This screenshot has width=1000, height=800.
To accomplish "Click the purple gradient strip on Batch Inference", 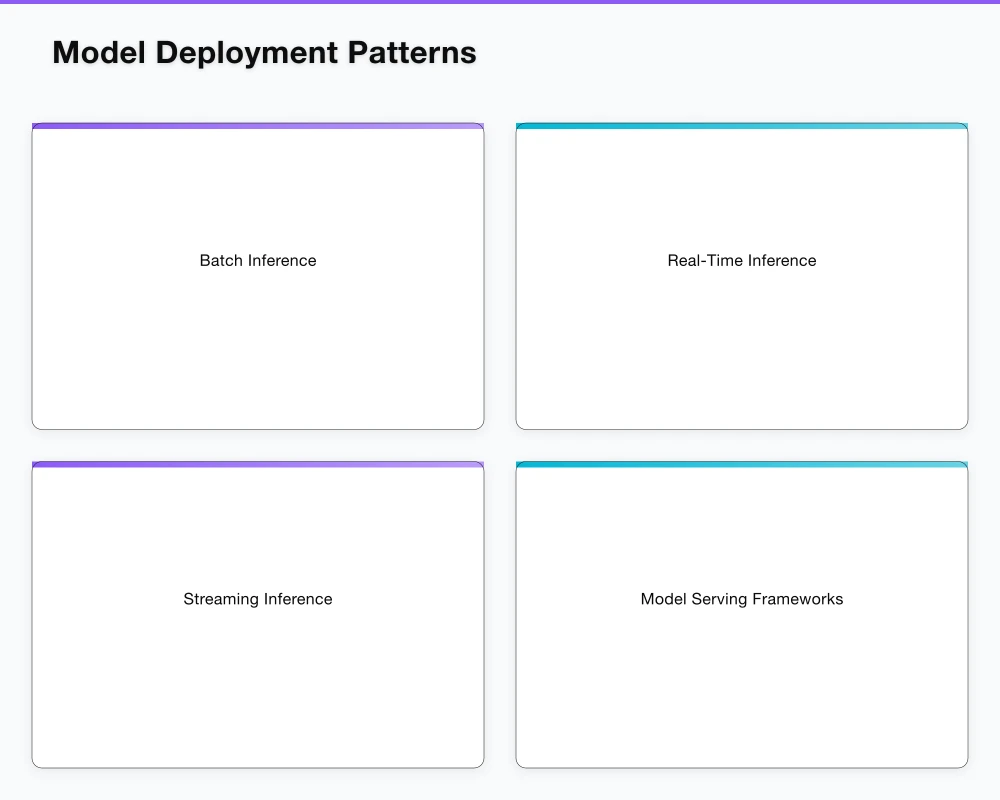I will (x=258, y=126).
